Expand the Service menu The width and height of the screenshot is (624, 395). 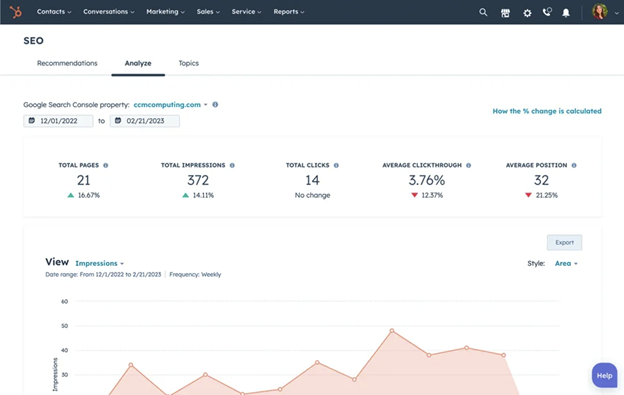[x=246, y=12]
